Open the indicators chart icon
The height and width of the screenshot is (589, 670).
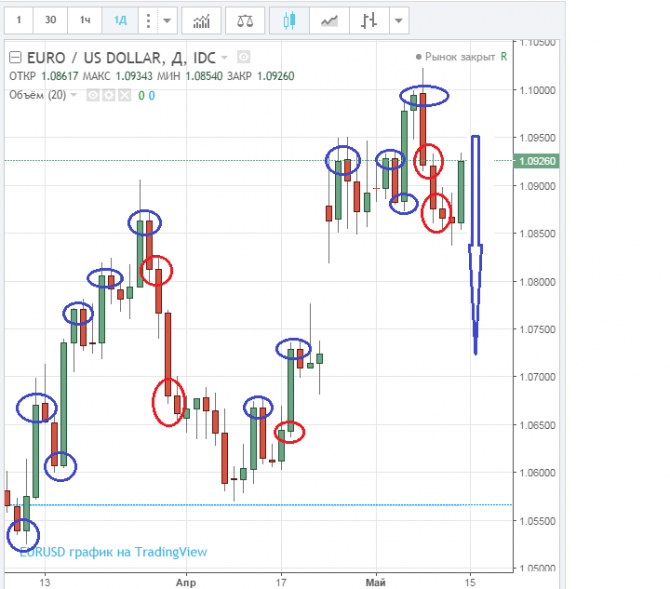[201, 20]
